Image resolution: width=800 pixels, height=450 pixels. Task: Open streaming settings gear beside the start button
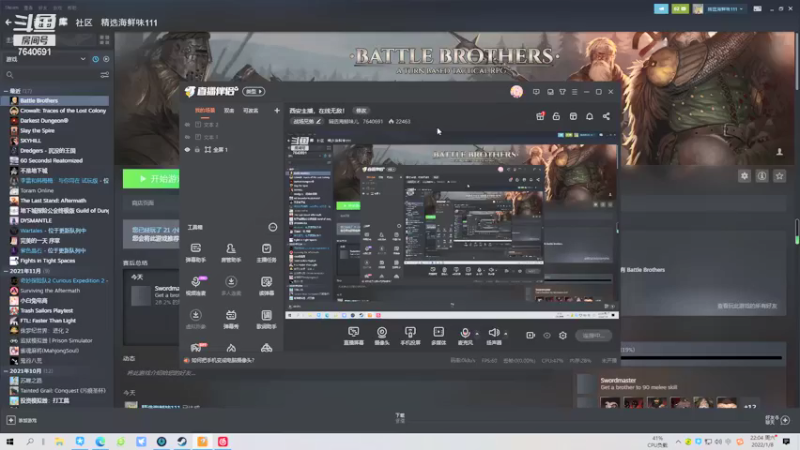tap(563, 335)
